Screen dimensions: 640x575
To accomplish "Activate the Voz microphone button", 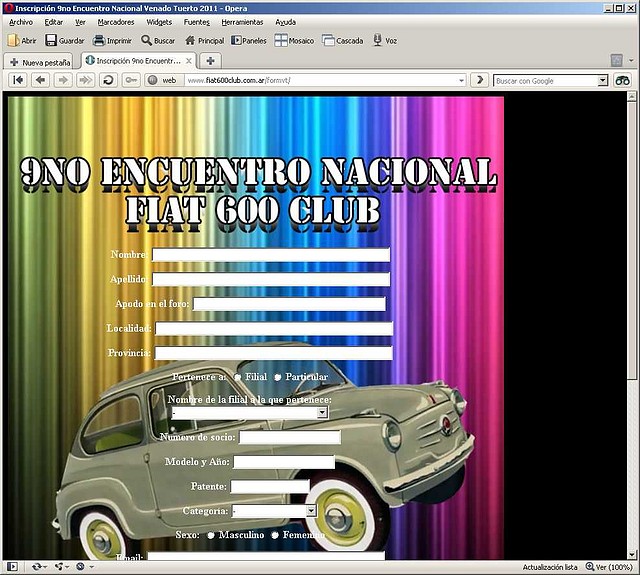I will 385,40.
